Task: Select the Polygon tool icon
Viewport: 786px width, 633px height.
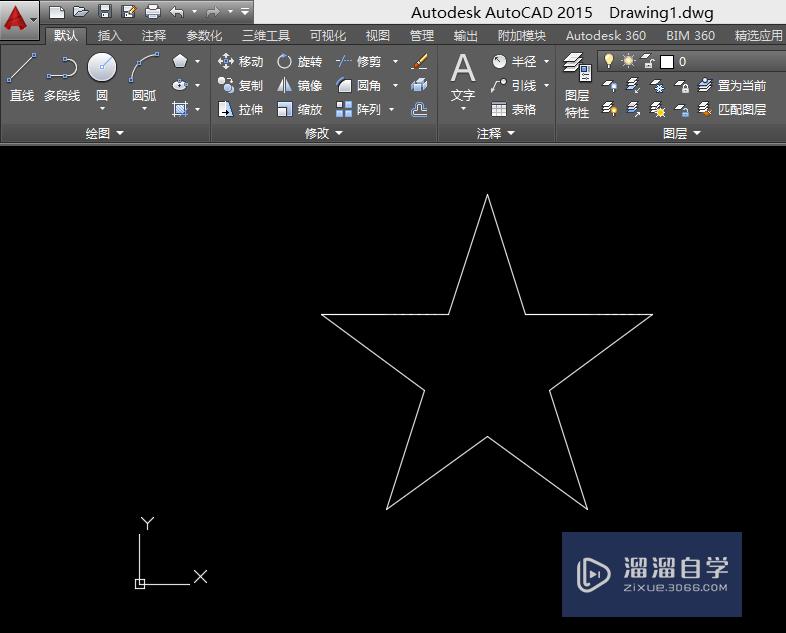Action: tap(180, 61)
